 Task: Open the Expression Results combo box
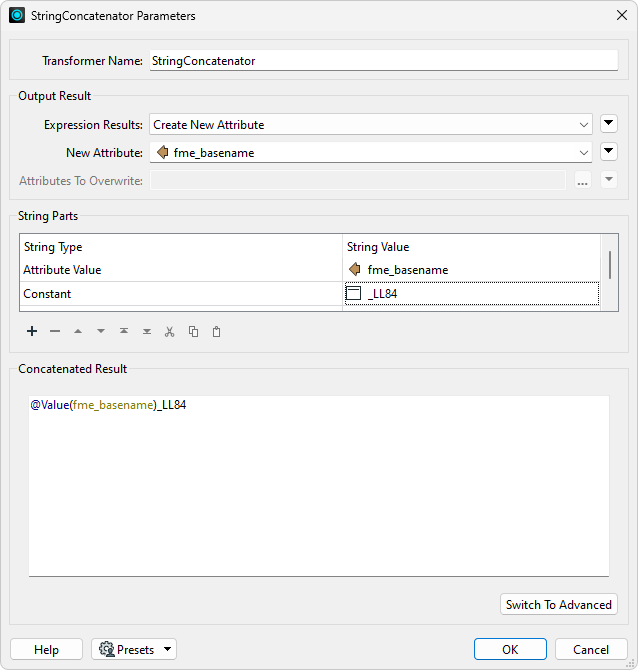tap(370, 124)
